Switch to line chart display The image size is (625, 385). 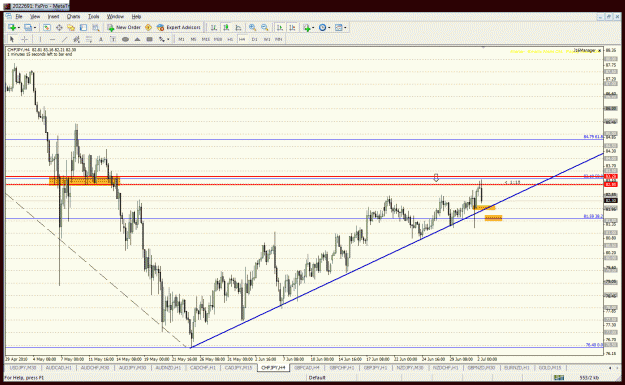[x=238, y=28]
